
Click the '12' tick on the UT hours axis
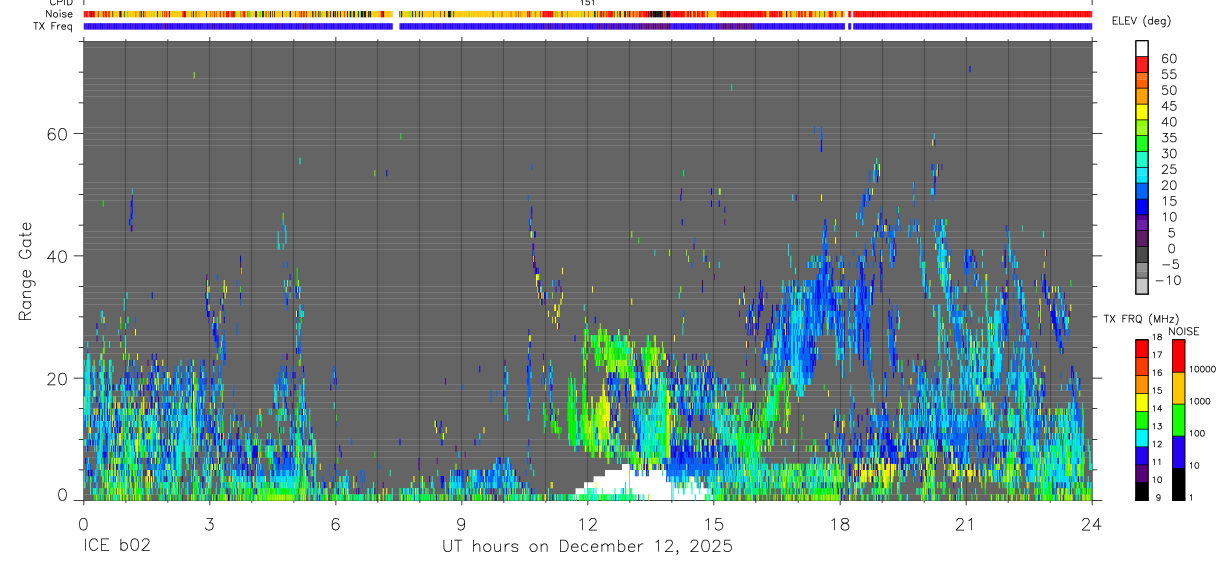click(x=587, y=524)
